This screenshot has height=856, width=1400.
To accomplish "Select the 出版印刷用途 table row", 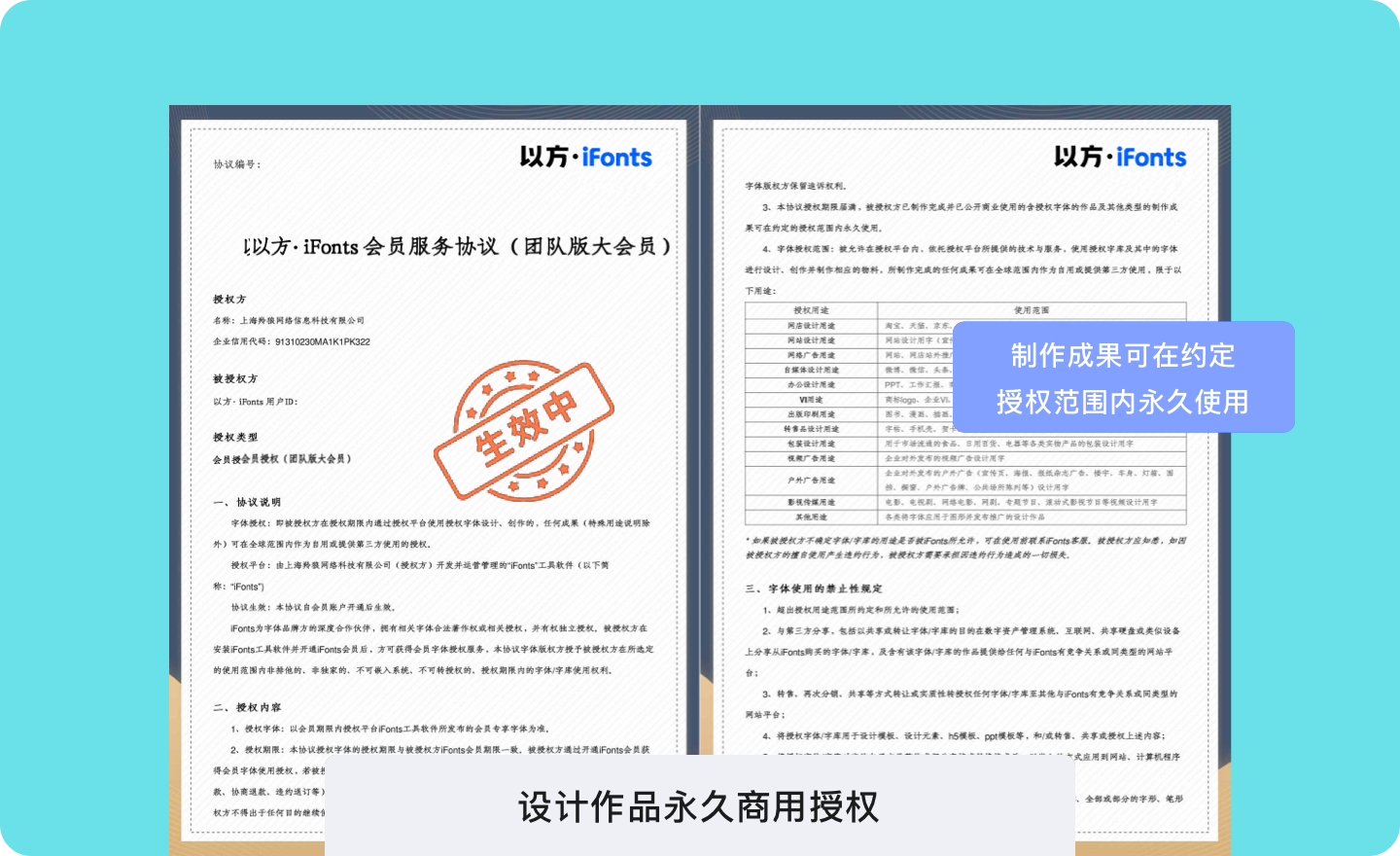I will (965, 414).
